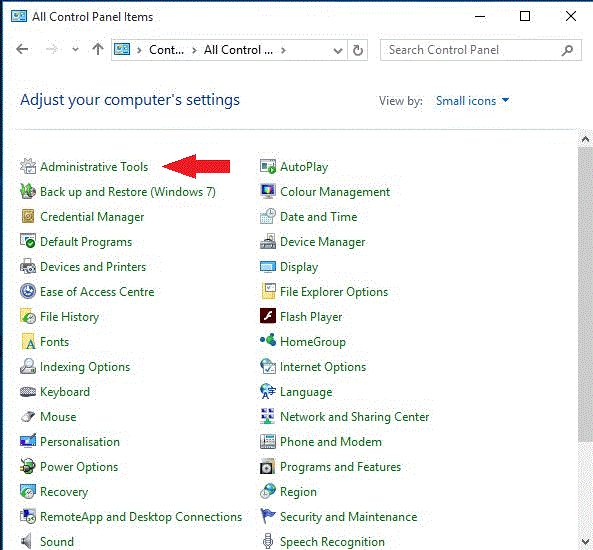Expand chevron after Cont... breadcrumb
This screenshot has width=593, height=550.
pyautogui.click(x=194, y=50)
